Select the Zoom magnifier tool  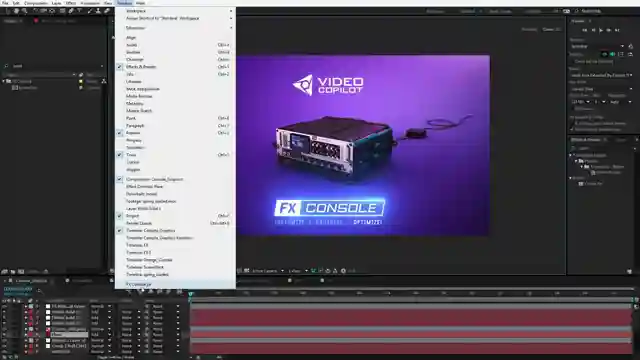[x=24, y=11]
